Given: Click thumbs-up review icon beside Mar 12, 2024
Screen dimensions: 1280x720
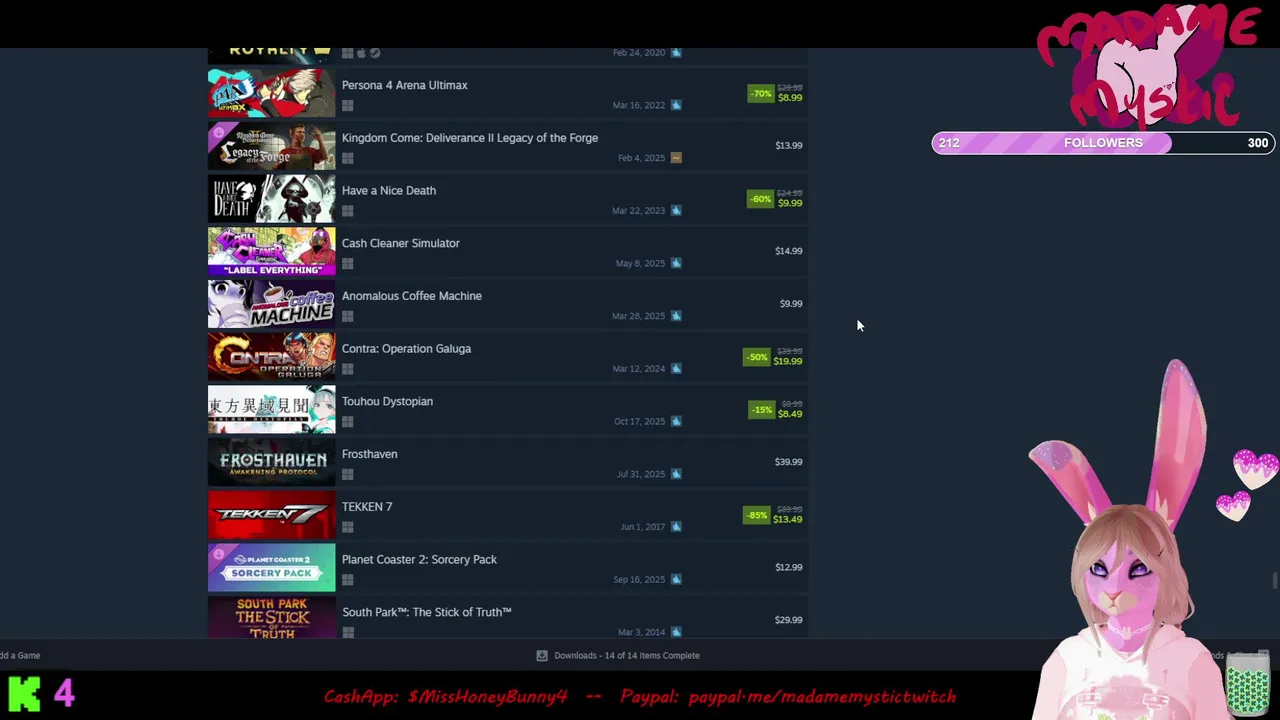Looking at the screenshot, I should coord(676,368).
